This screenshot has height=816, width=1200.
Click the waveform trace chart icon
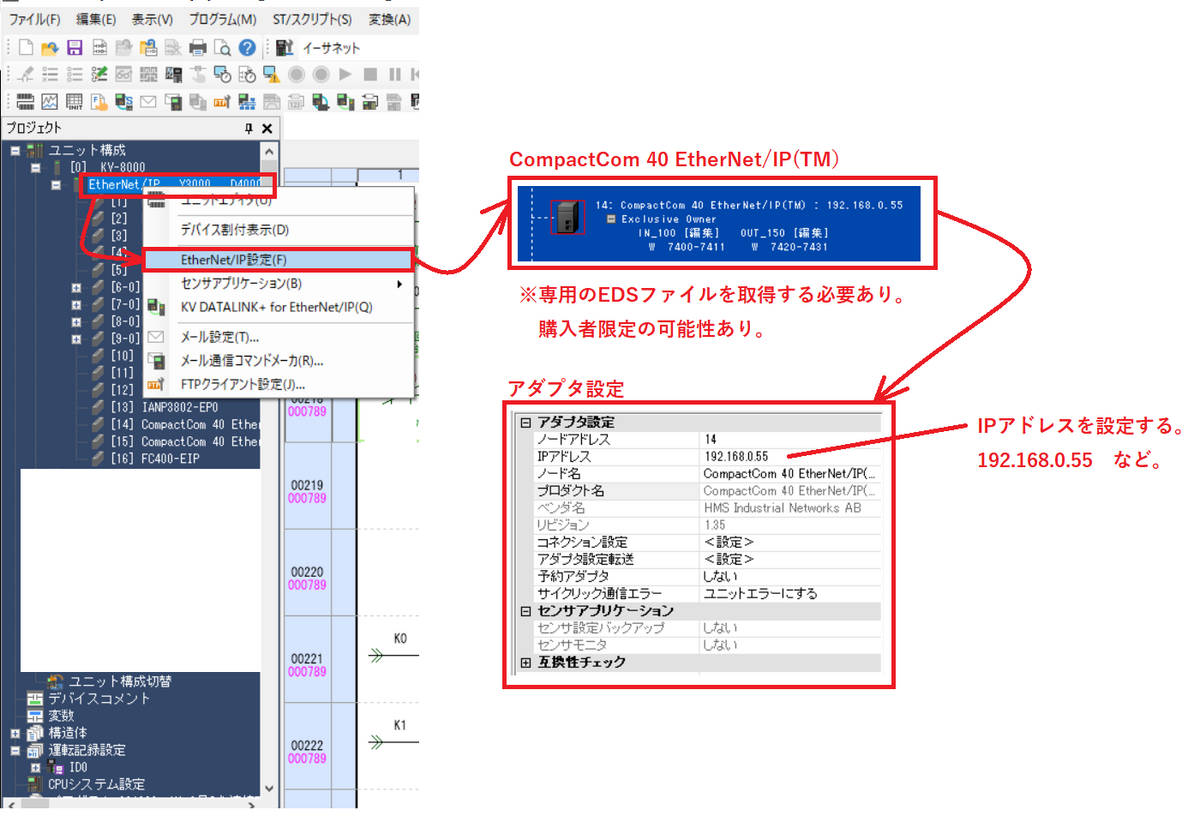(x=50, y=101)
